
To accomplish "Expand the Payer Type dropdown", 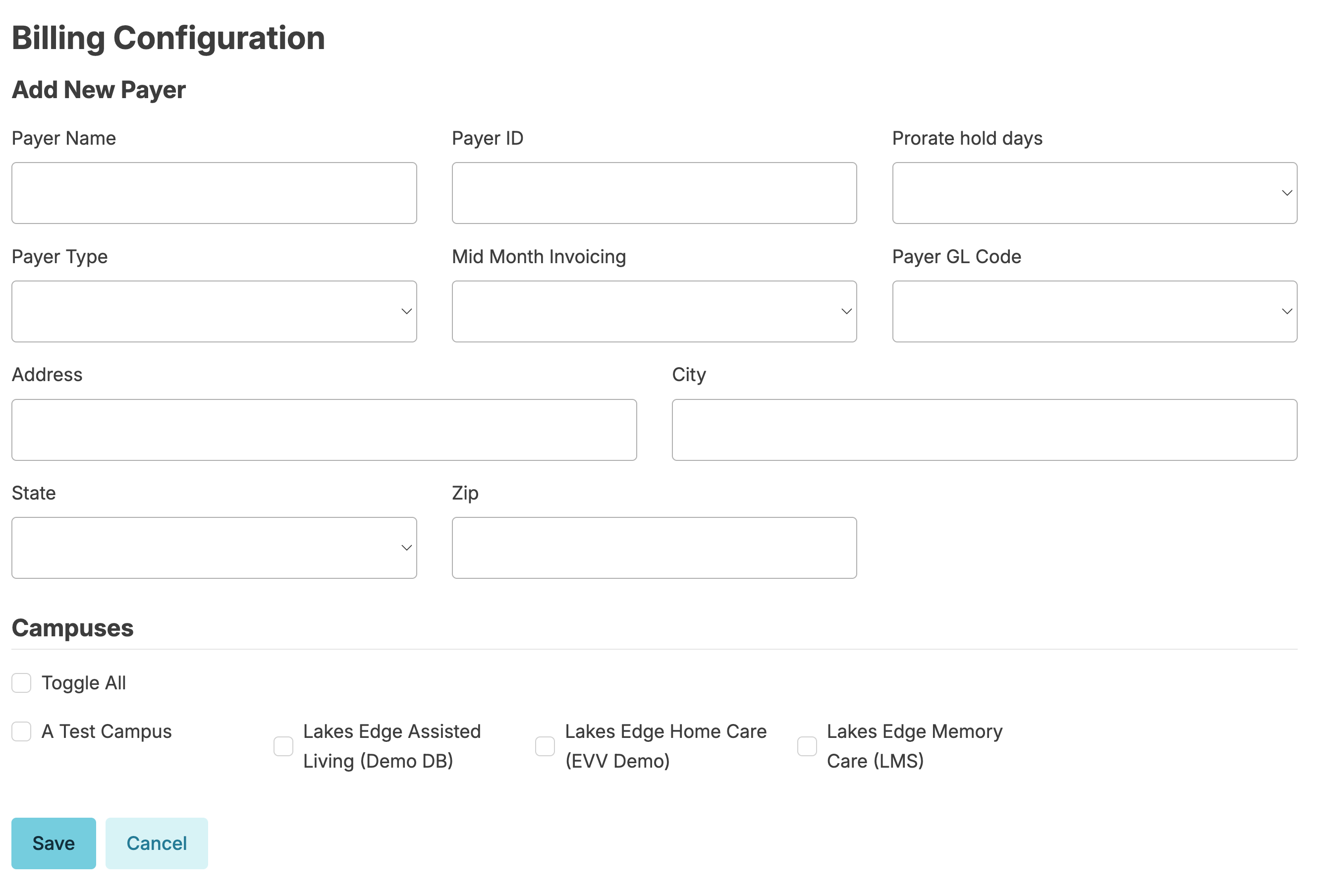I will 214,311.
